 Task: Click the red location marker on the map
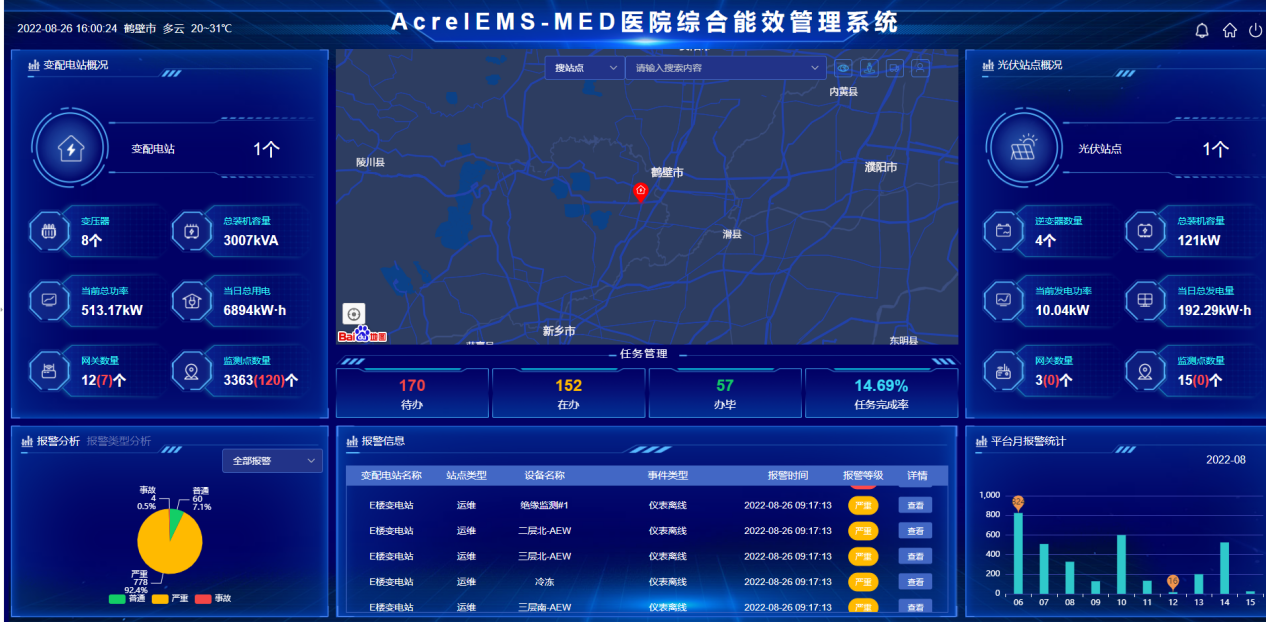(x=641, y=192)
